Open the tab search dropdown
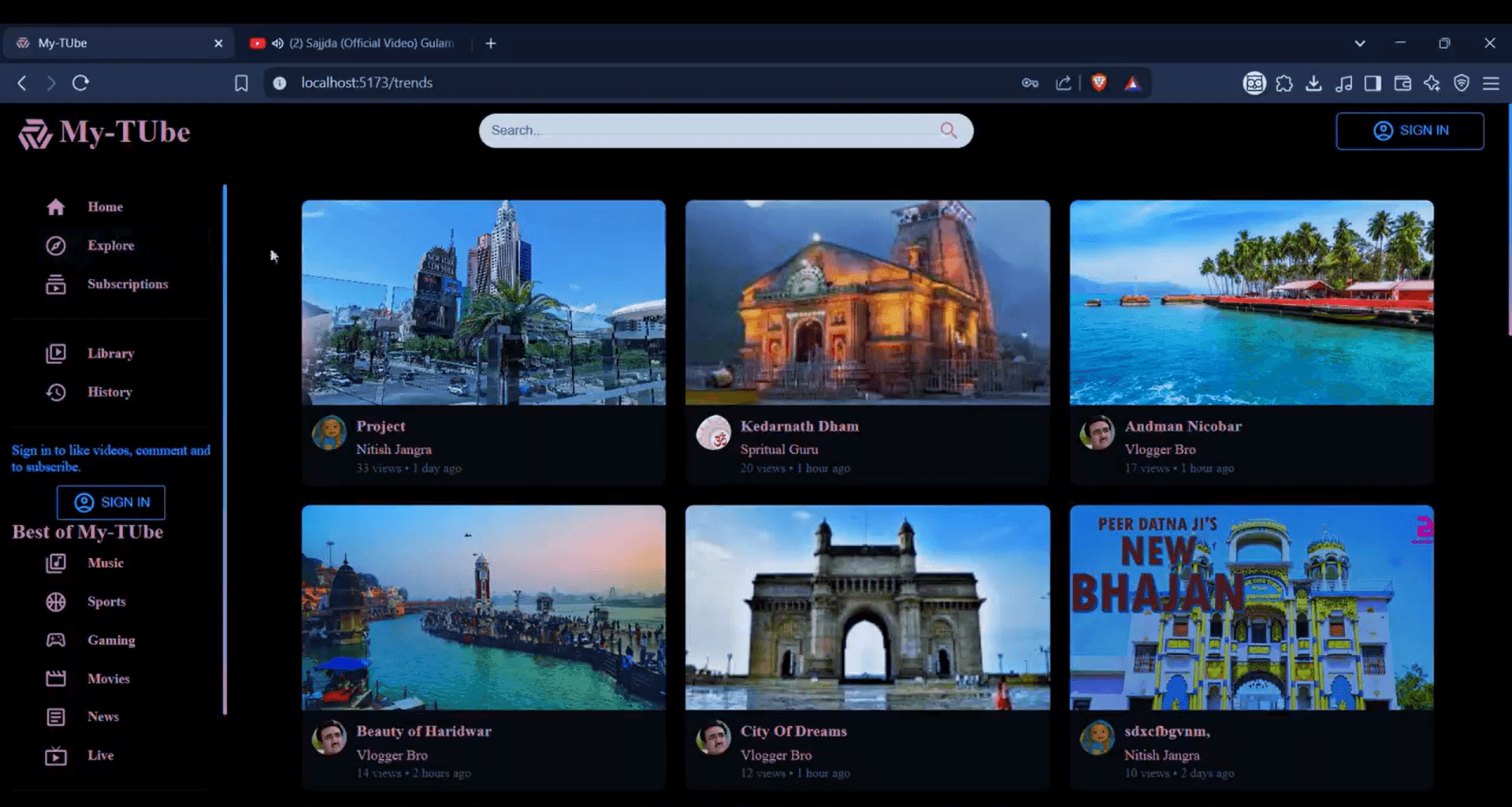The width and height of the screenshot is (1512, 807). [1358, 43]
